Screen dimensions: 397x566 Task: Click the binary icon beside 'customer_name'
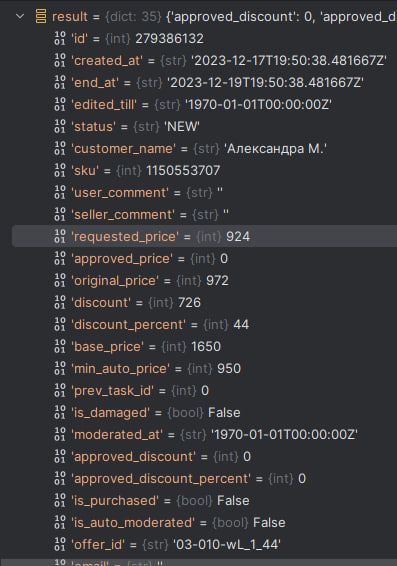(x=60, y=148)
